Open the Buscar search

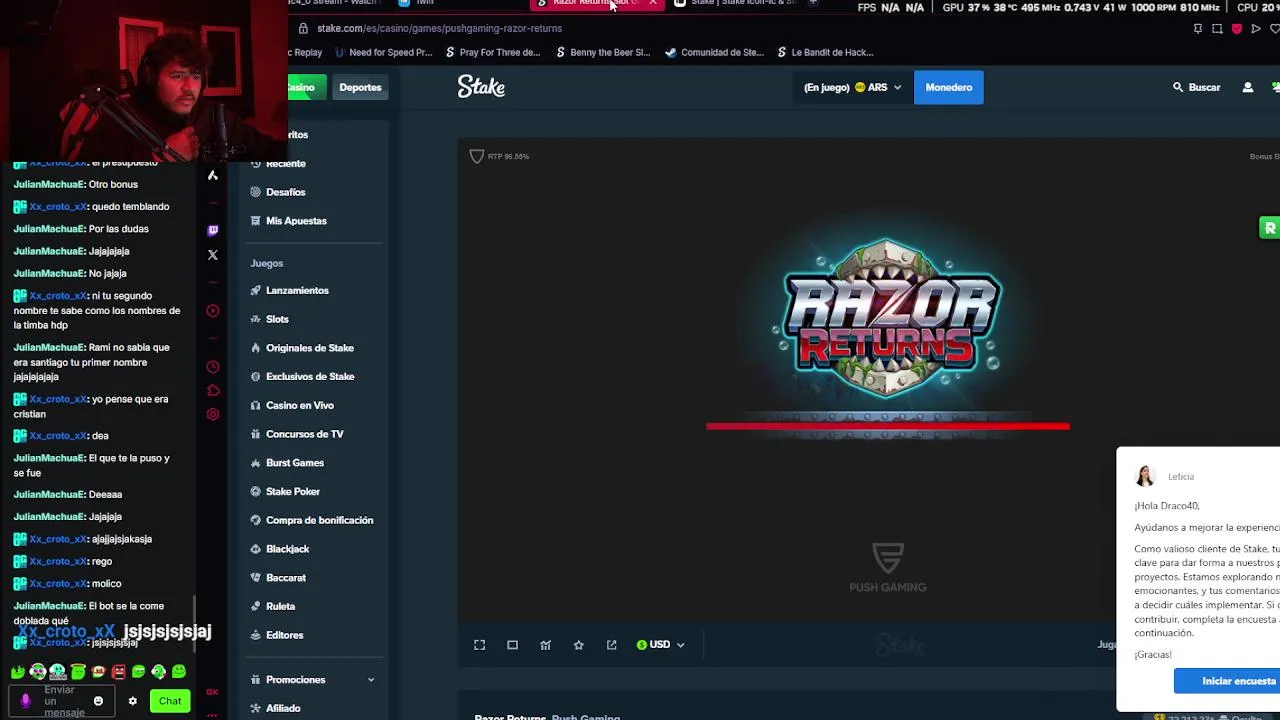1196,87
